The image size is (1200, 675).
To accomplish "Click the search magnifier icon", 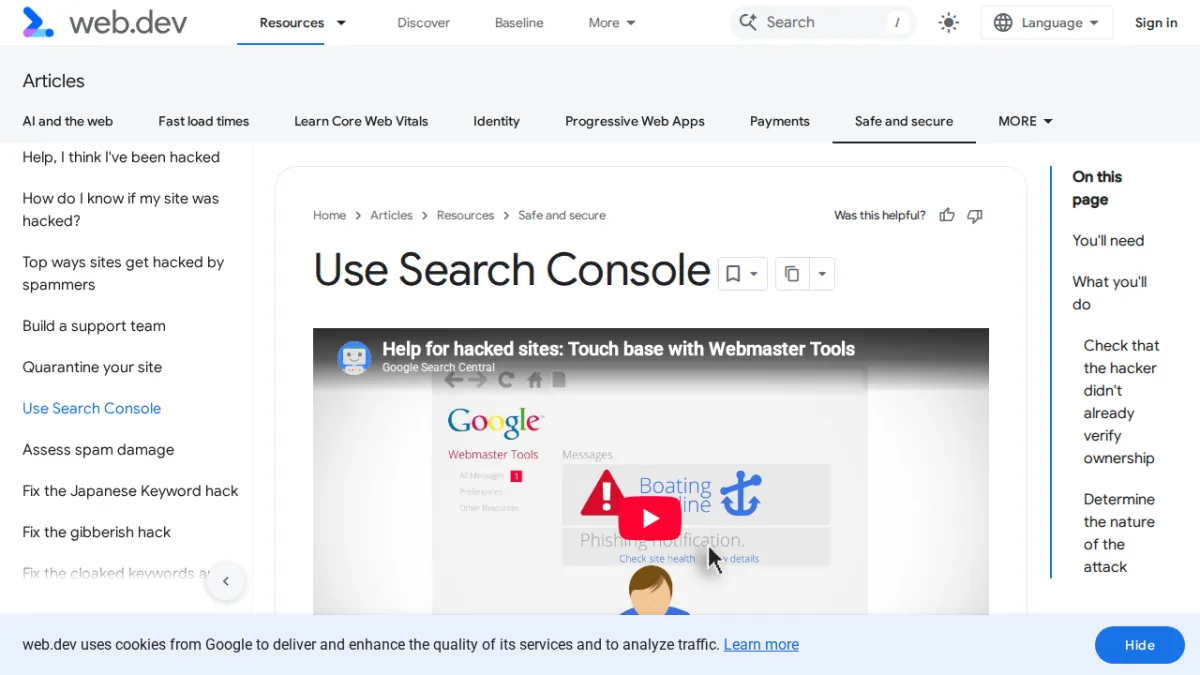I will coord(748,22).
